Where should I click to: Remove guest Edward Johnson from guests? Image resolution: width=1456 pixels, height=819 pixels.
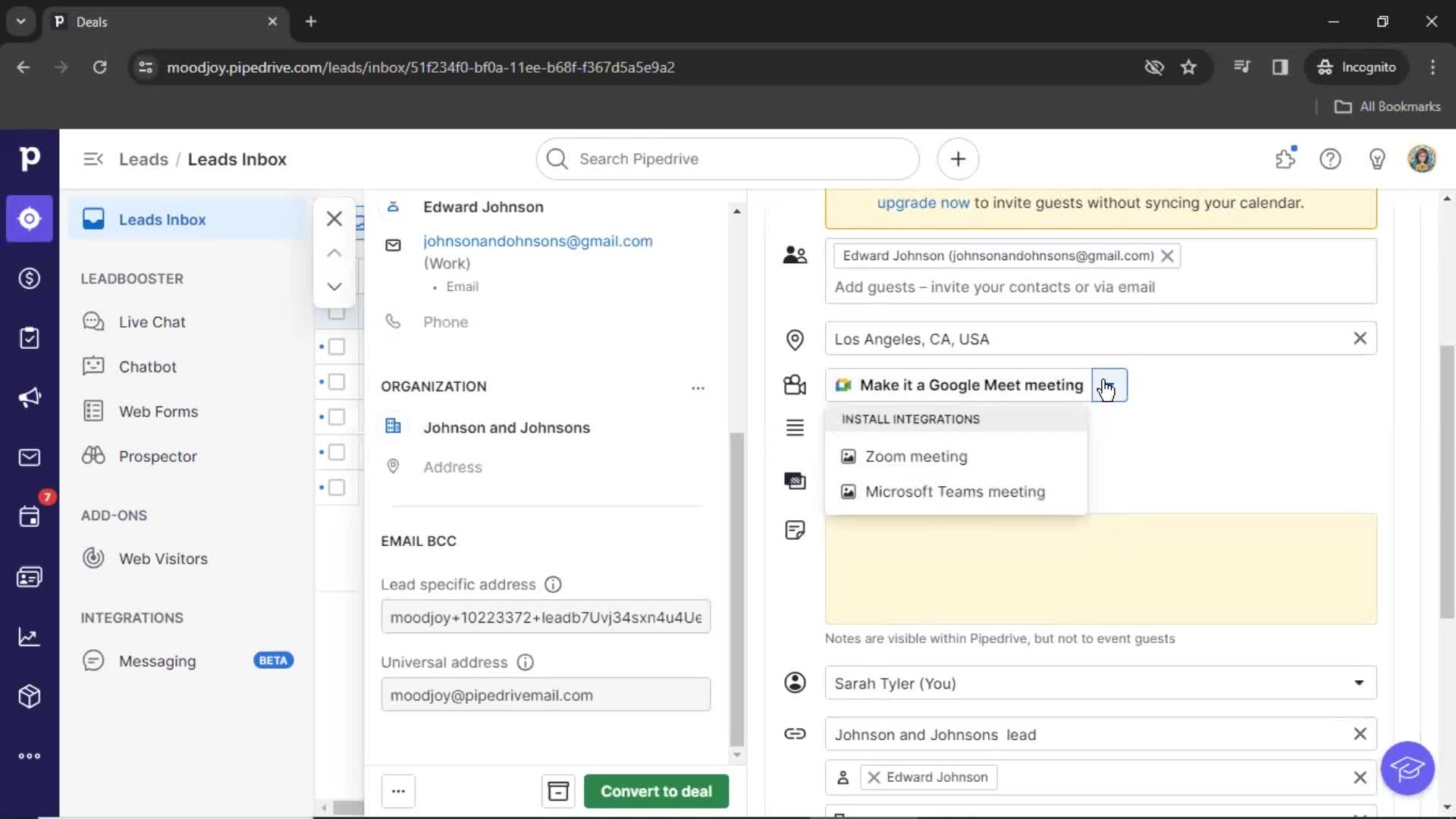tap(1167, 256)
